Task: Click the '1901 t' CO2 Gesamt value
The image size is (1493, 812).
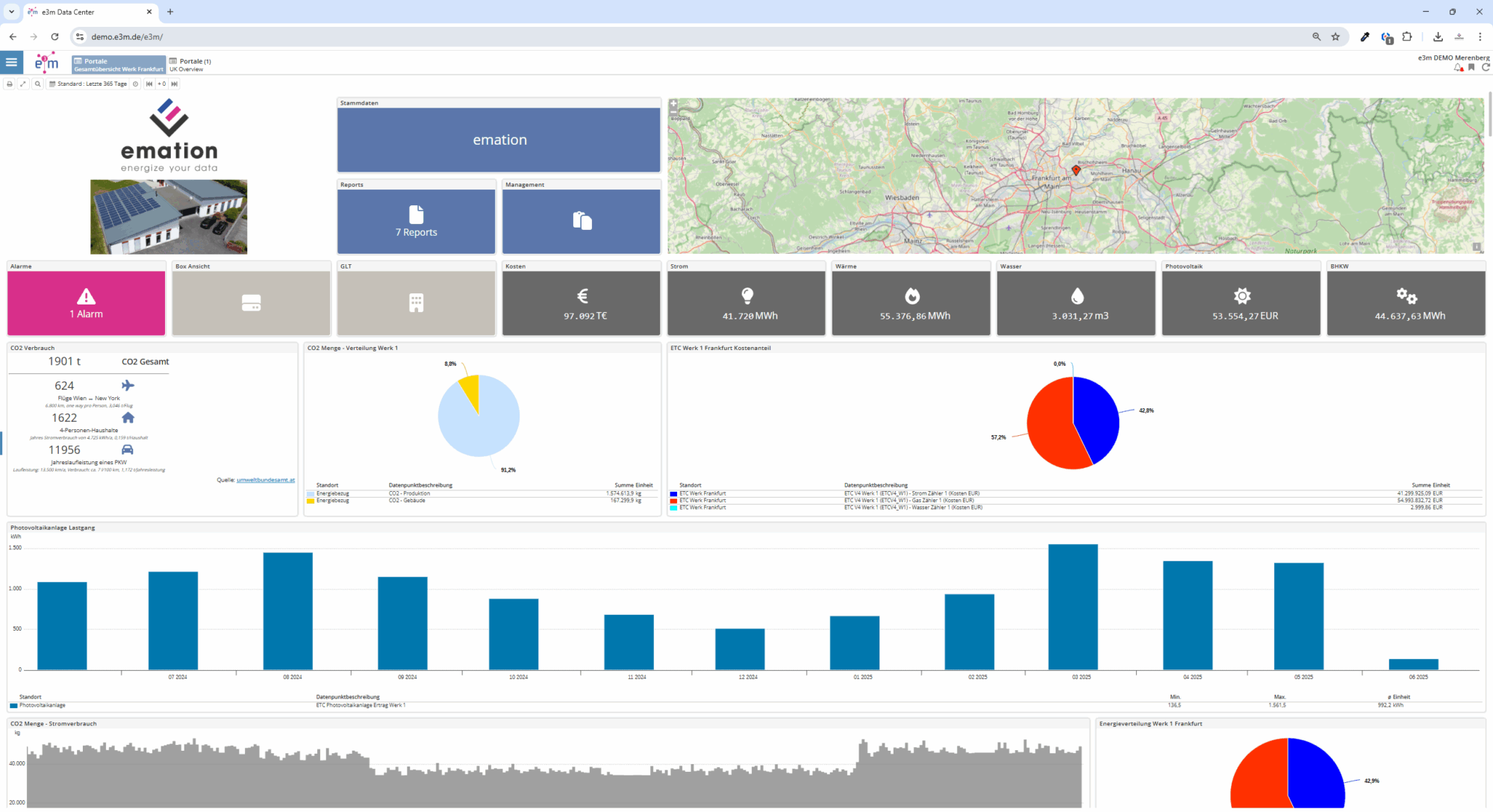Action: (x=64, y=361)
